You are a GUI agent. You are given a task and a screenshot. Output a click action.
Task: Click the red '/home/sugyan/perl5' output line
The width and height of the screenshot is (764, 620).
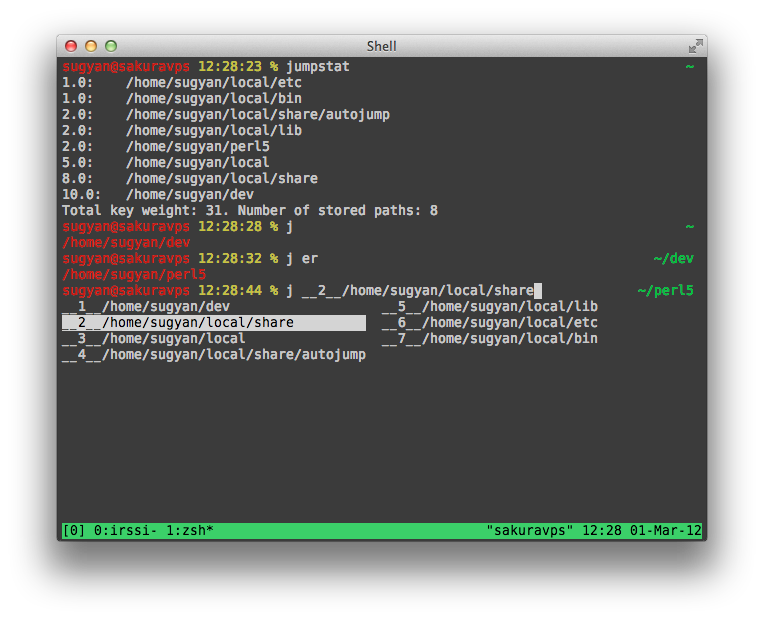point(134,274)
